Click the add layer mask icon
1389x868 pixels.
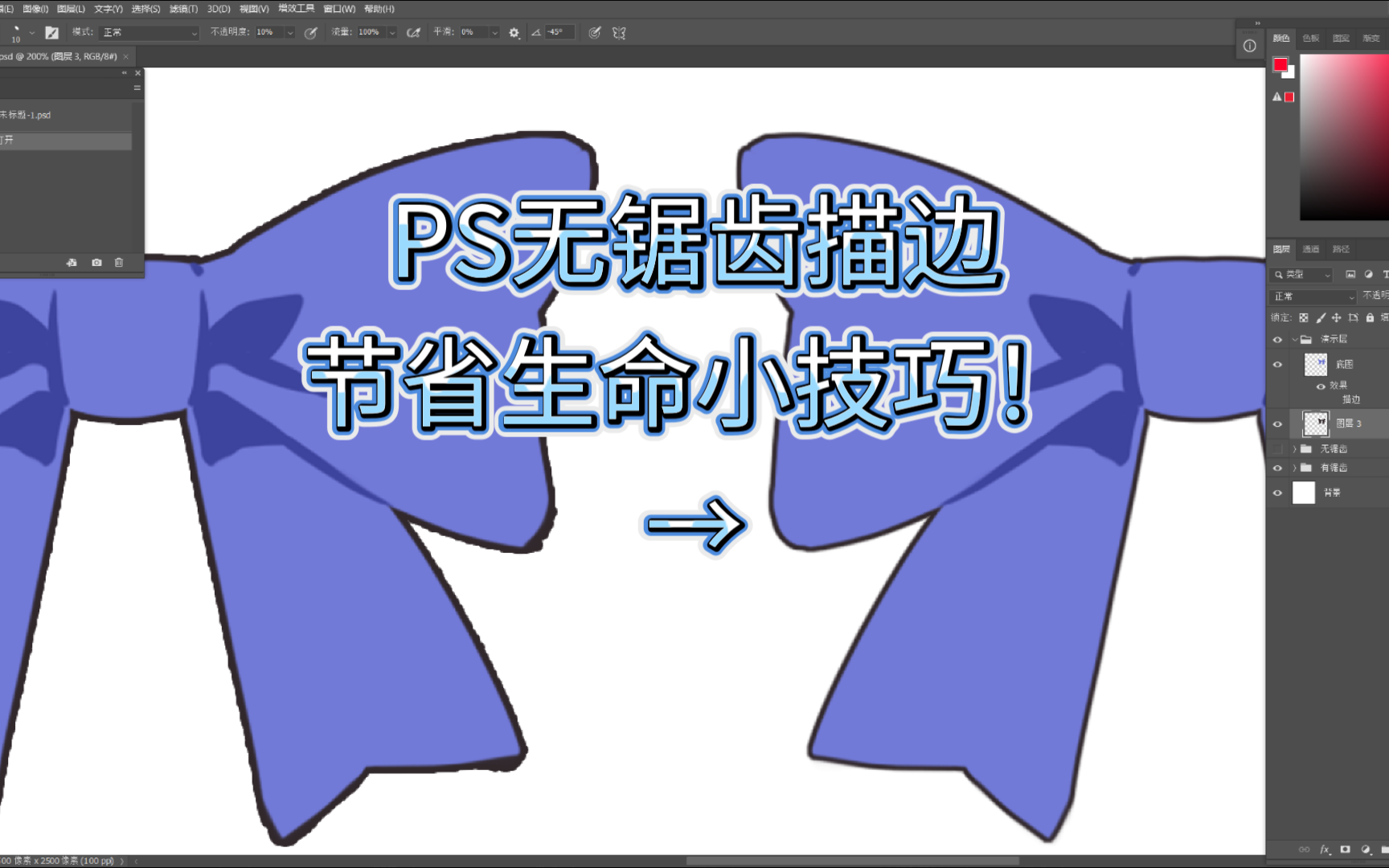click(x=1345, y=850)
